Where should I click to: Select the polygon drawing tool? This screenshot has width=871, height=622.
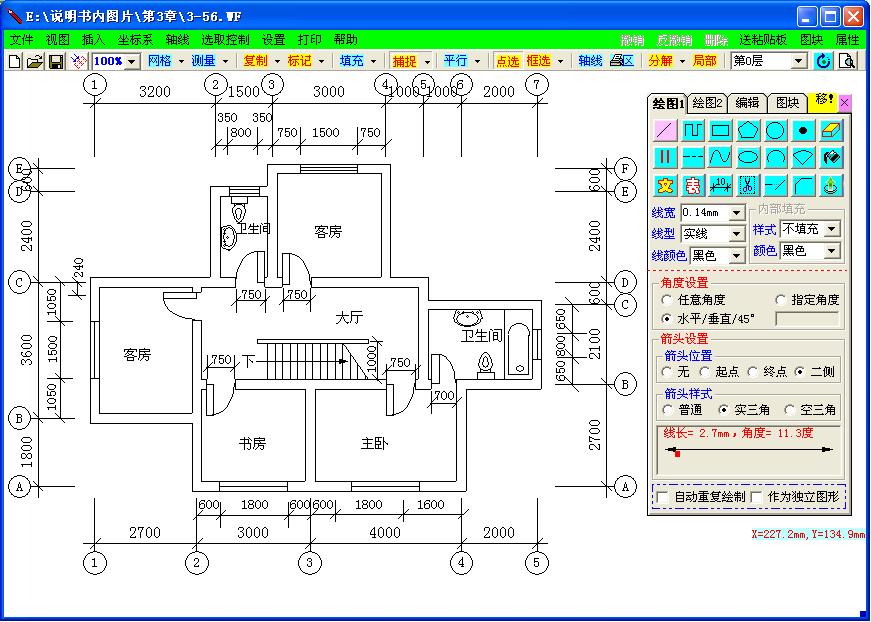[x=748, y=131]
